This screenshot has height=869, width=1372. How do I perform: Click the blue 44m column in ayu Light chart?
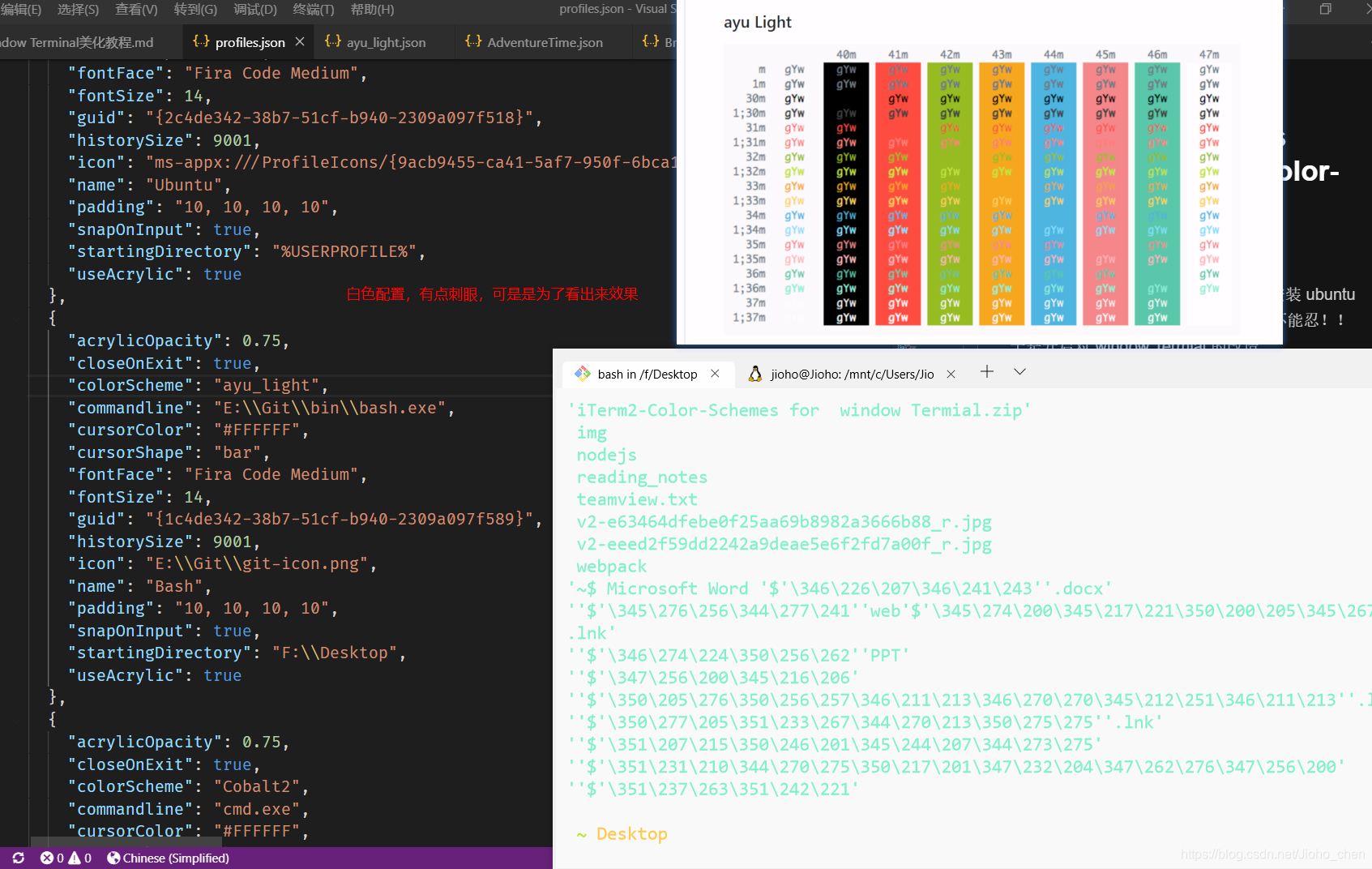[1054, 193]
